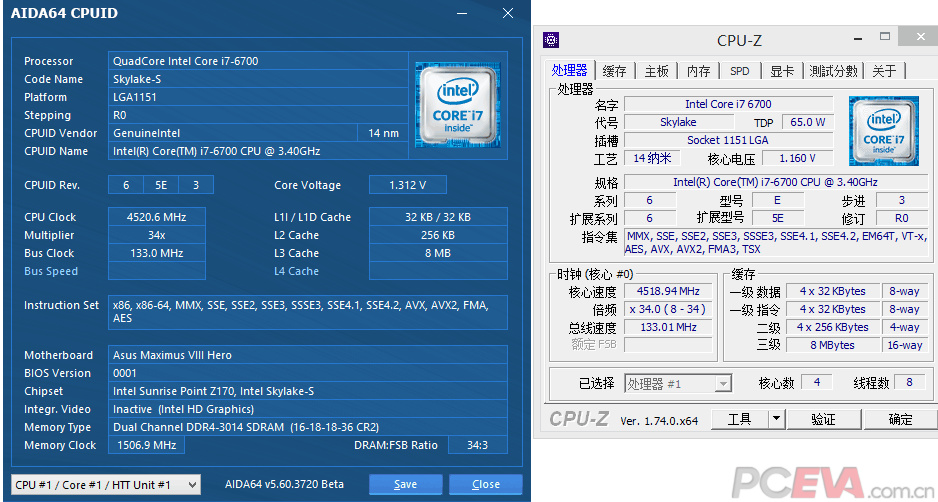
Task: Click the 线程数 value 8 in CPU-Z
Action: (x=909, y=382)
